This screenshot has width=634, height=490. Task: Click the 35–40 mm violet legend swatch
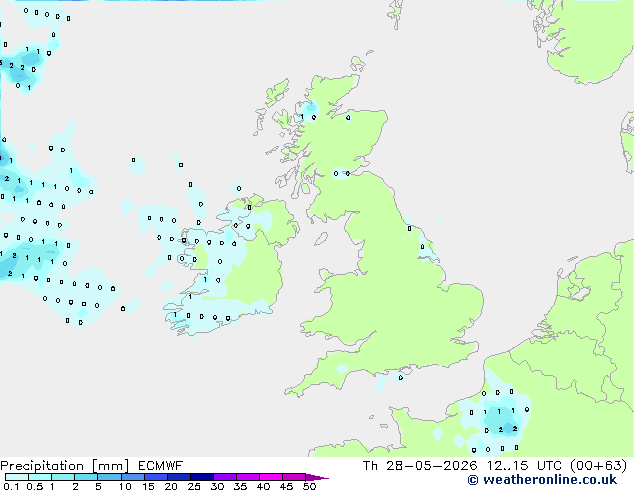tap(247, 477)
